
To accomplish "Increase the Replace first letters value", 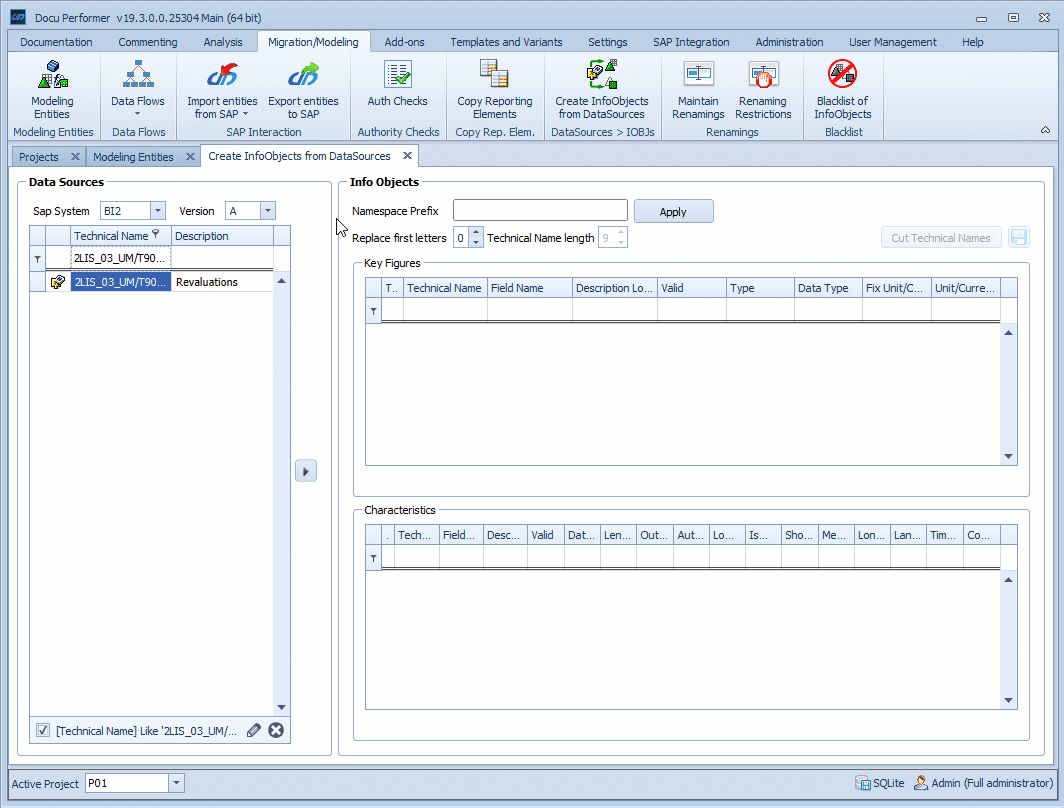I will [476, 233].
